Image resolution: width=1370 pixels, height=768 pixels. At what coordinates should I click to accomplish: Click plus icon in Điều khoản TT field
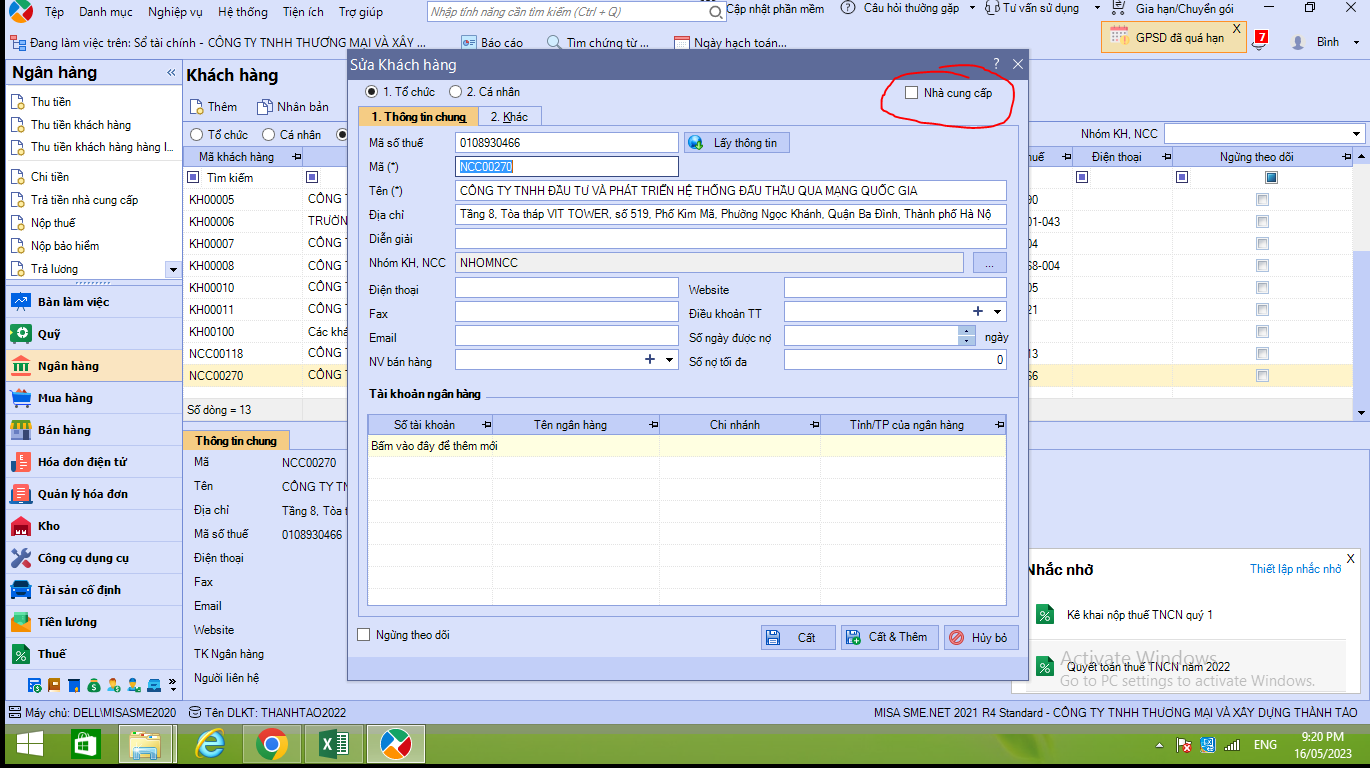[x=978, y=312]
